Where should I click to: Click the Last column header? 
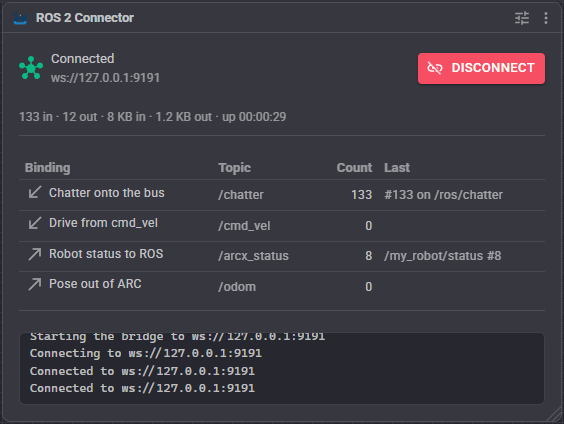[397, 168]
